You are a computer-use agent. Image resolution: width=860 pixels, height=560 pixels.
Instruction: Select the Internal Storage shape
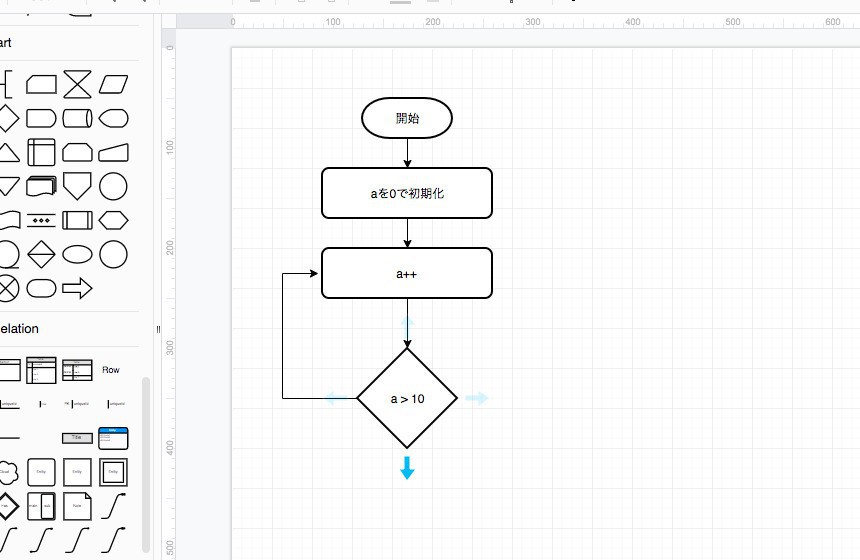coord(41,152)
